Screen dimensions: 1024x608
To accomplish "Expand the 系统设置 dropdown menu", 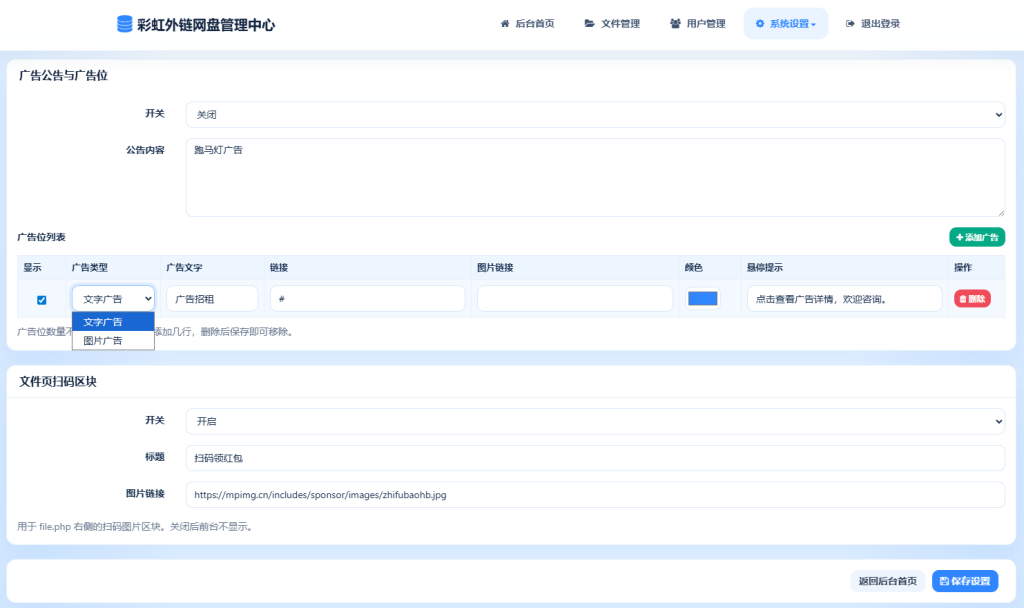I will pos(786,24).
